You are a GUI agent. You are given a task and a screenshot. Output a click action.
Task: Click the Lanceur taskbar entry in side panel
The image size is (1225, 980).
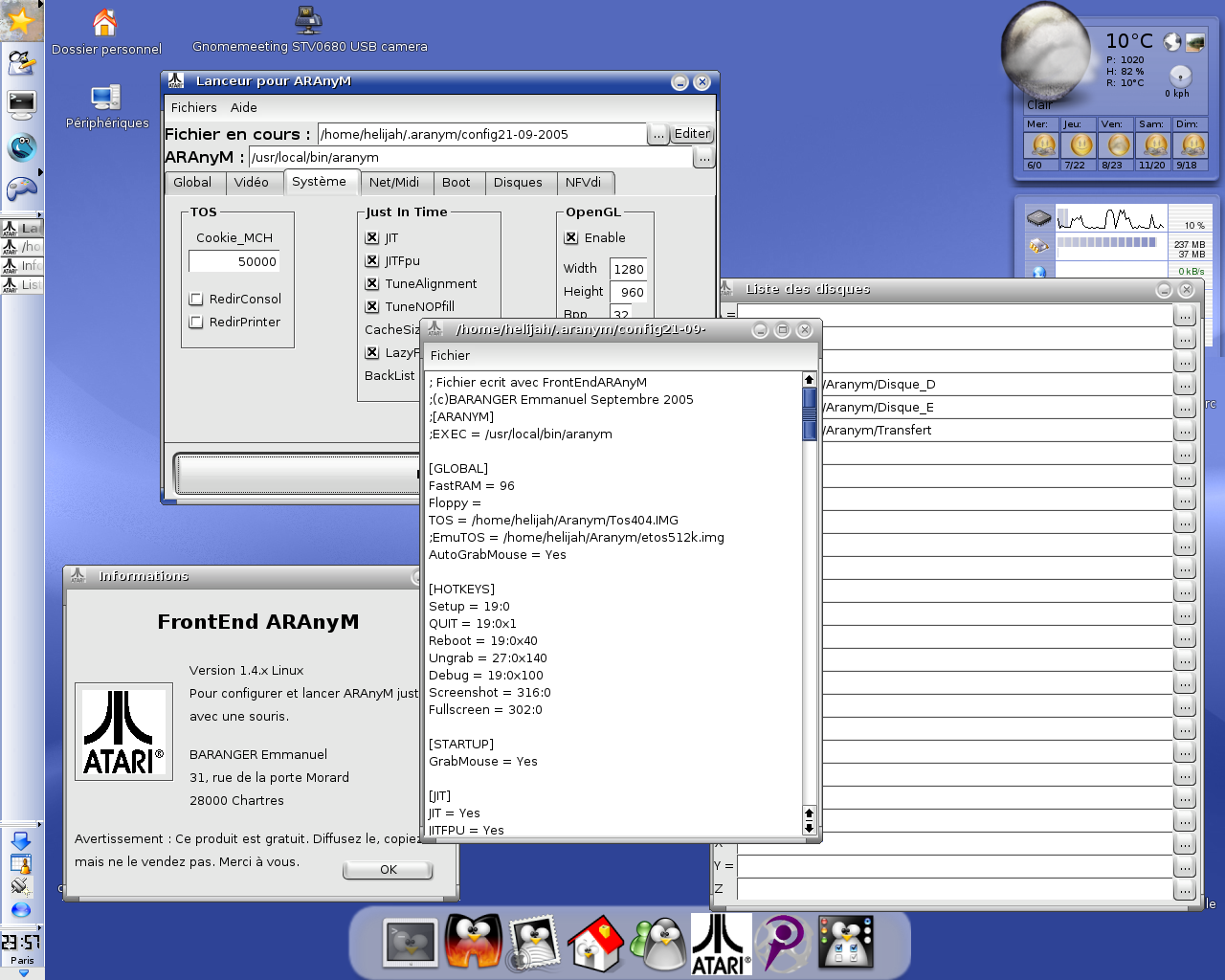click(x=22, y=228)
